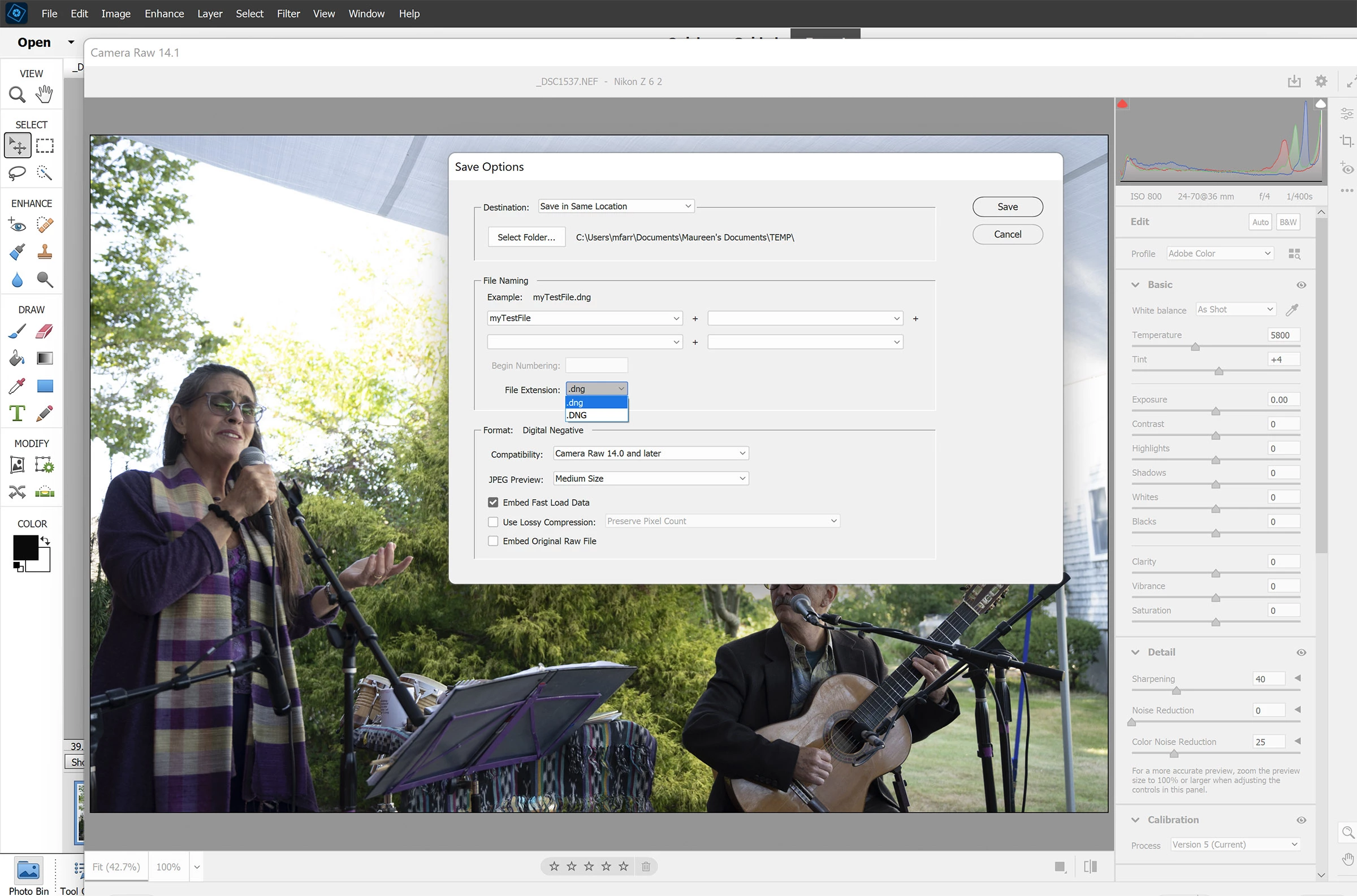Click the black foreground color swatch
Viewport: 1357px width, 896px height.
pyautogui.click(x=25, y=547)
